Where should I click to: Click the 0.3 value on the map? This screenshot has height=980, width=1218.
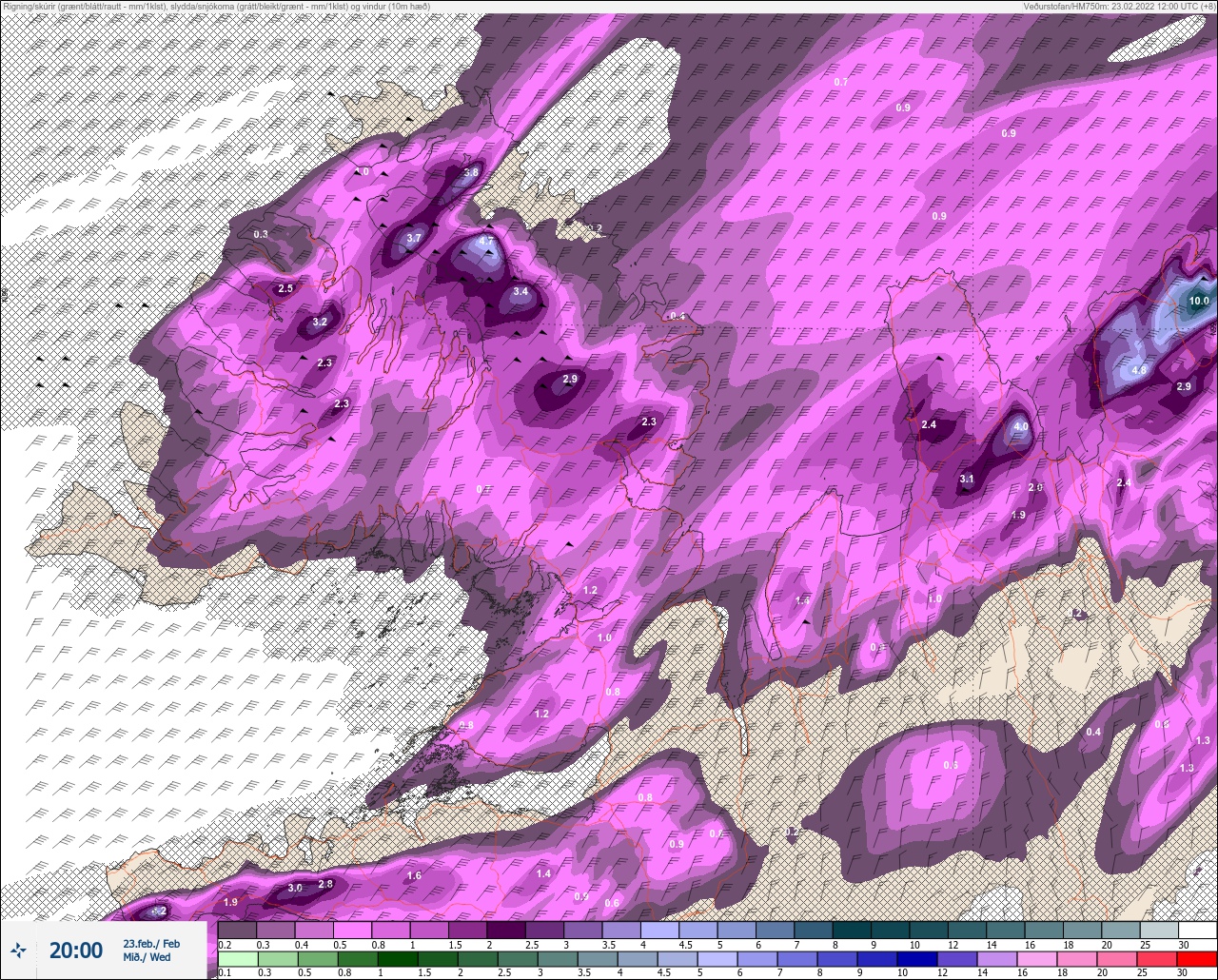click(261, 234)
